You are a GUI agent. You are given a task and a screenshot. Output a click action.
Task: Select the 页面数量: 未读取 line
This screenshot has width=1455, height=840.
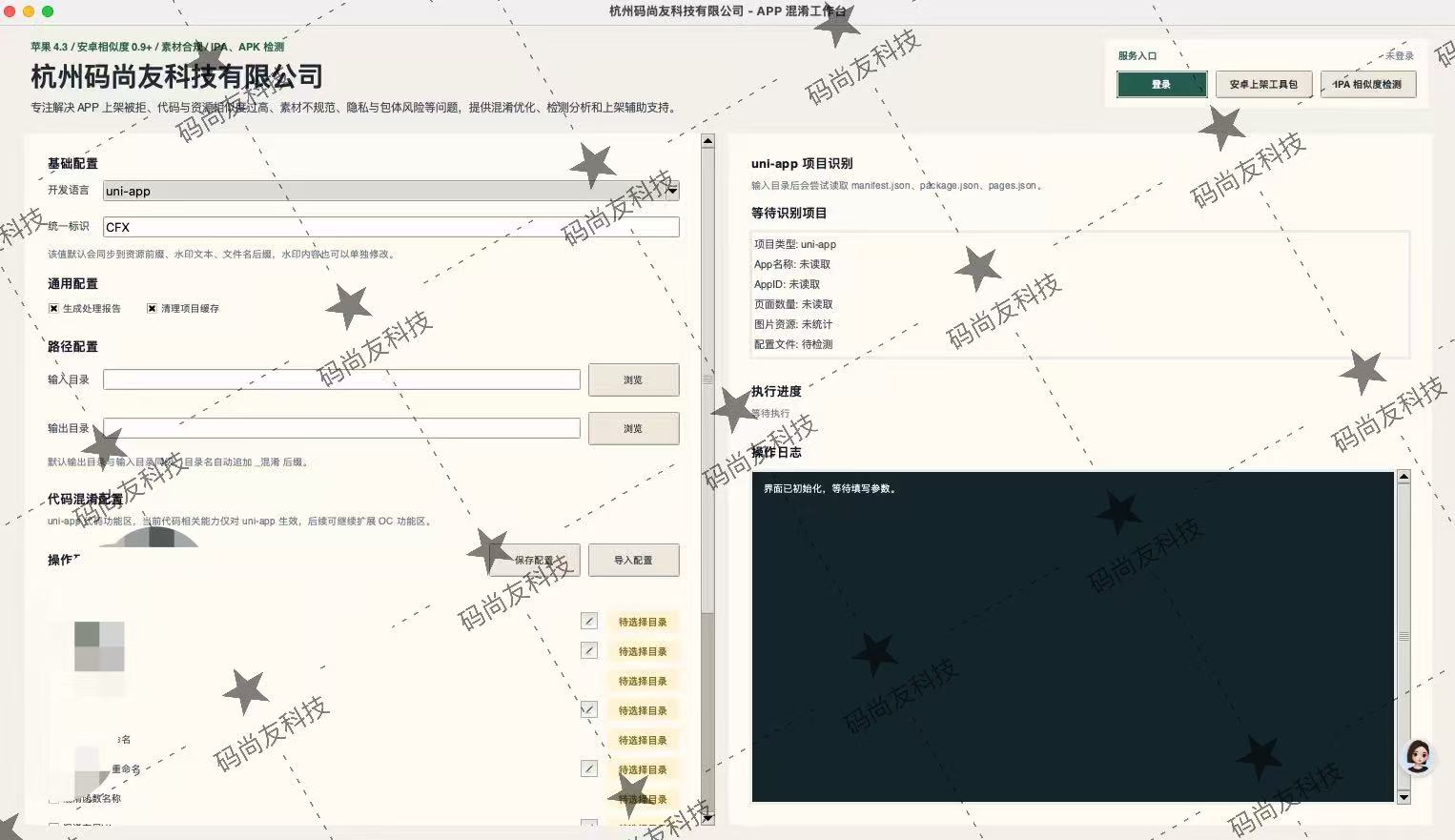[x=793, y=304]
